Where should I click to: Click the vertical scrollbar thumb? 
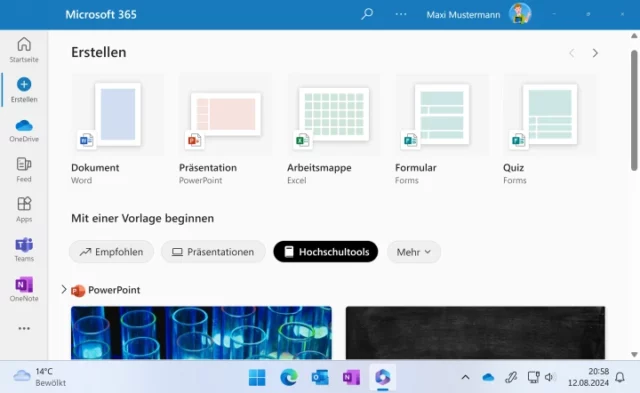click(634, 110)
